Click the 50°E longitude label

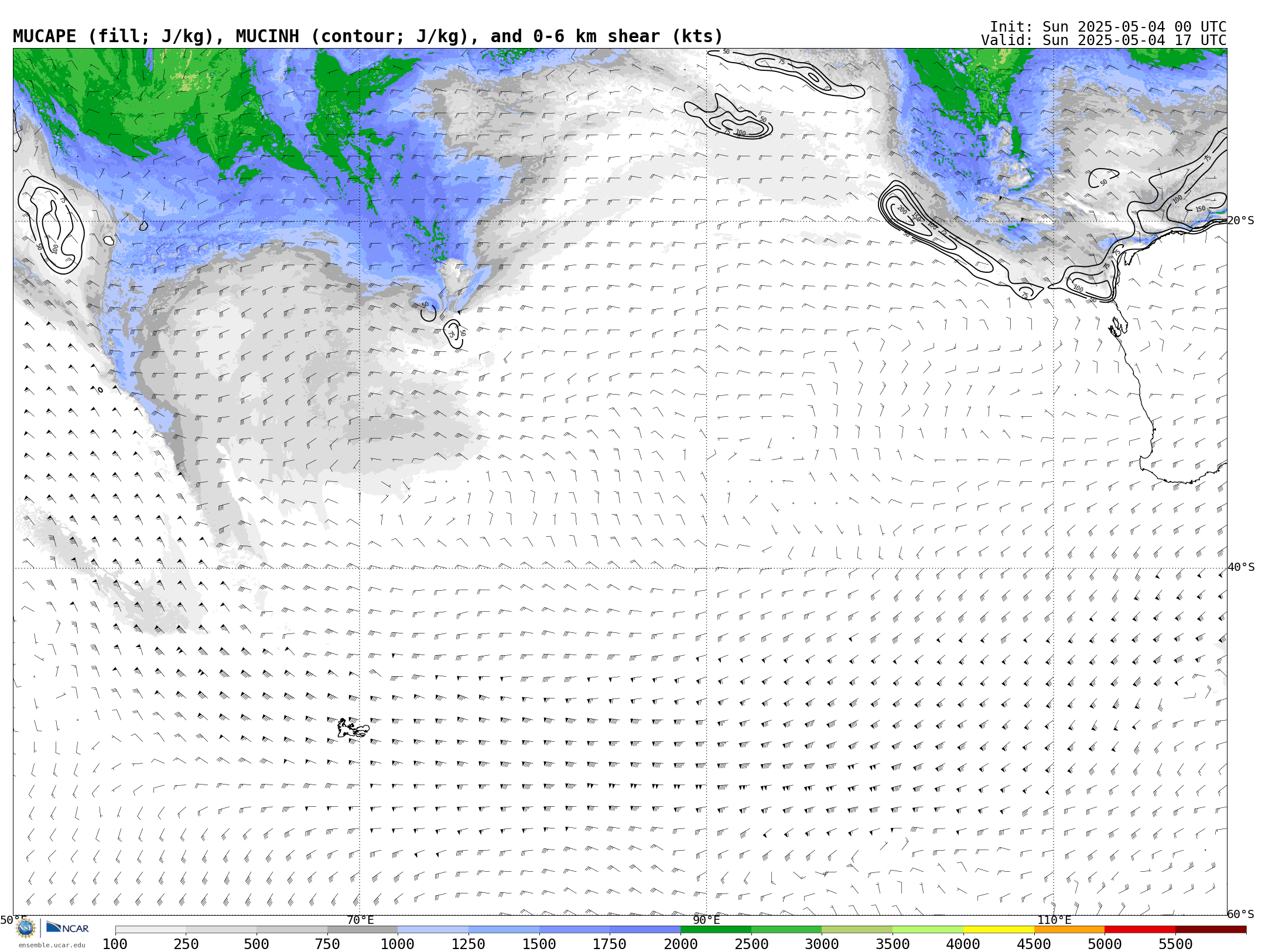point(13,920)
